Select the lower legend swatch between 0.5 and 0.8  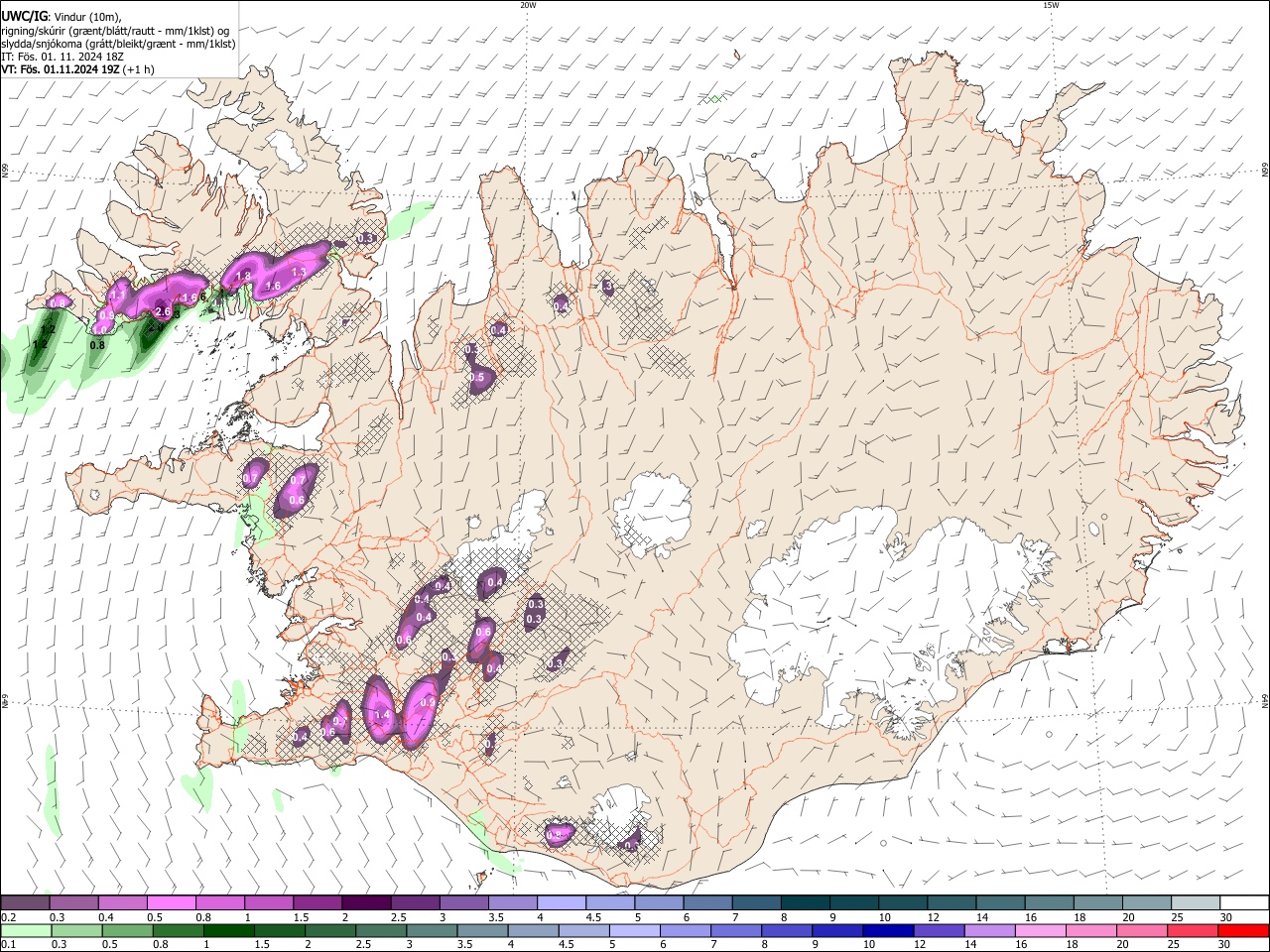point(126,931)
